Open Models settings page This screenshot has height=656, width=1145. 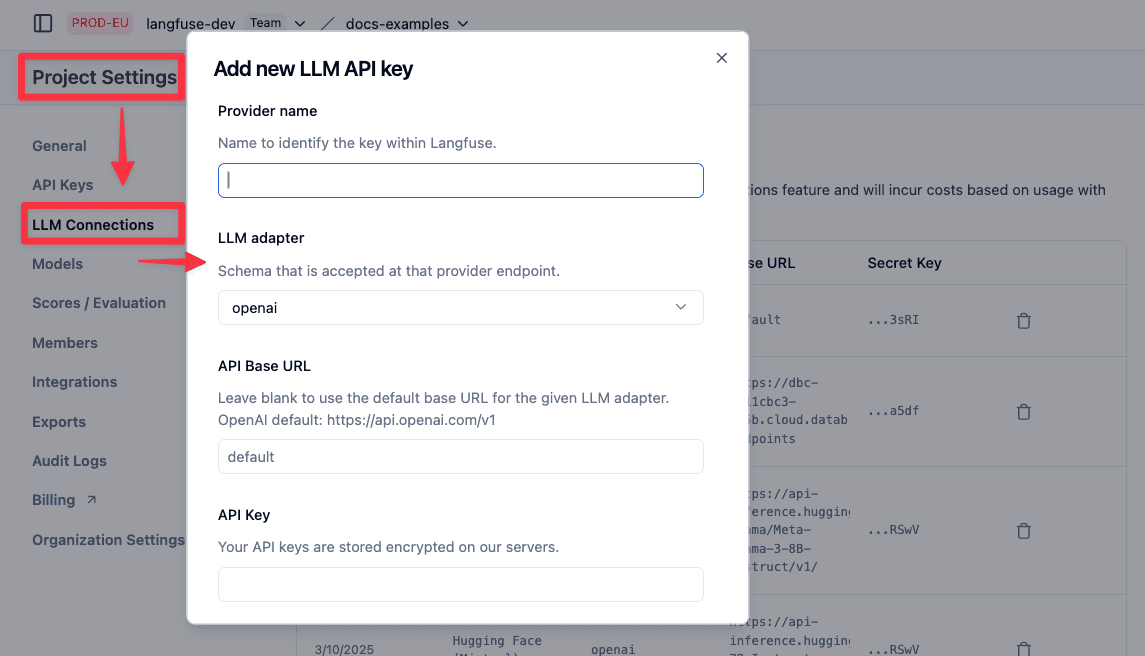[x=58, y=264]
